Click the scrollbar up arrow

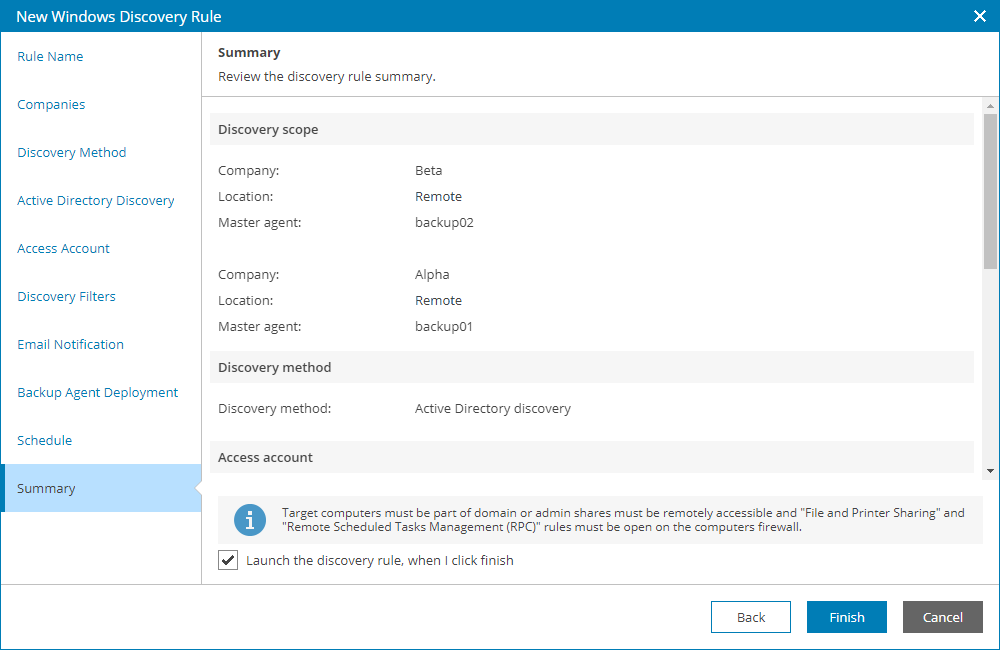pyautogui.click(x=988, y=104)
